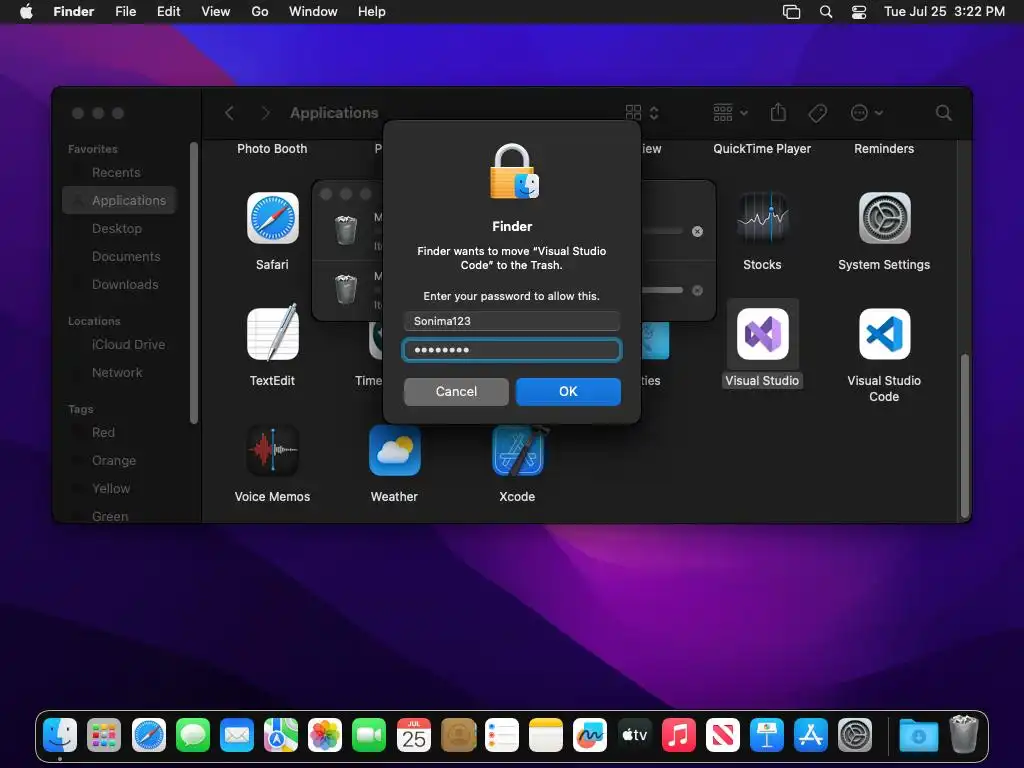Select the Voice Memos app icon
This screenshot has width=1024, height=768.
point(272,451)
